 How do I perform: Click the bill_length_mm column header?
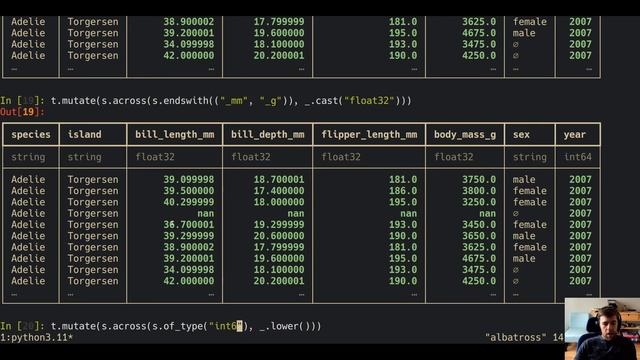175,135
